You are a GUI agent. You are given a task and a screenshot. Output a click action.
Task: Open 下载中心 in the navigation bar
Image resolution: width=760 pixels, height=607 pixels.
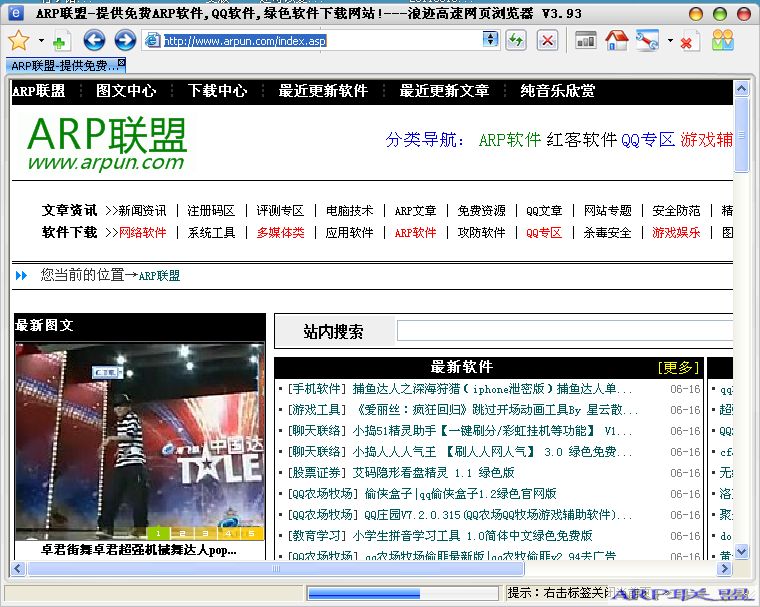(217, 91)
